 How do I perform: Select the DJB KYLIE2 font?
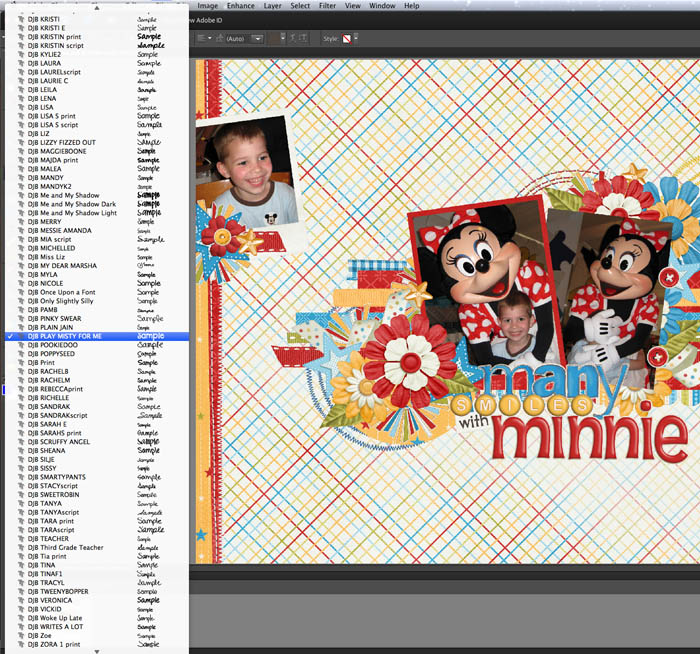[x=97, y=54]
